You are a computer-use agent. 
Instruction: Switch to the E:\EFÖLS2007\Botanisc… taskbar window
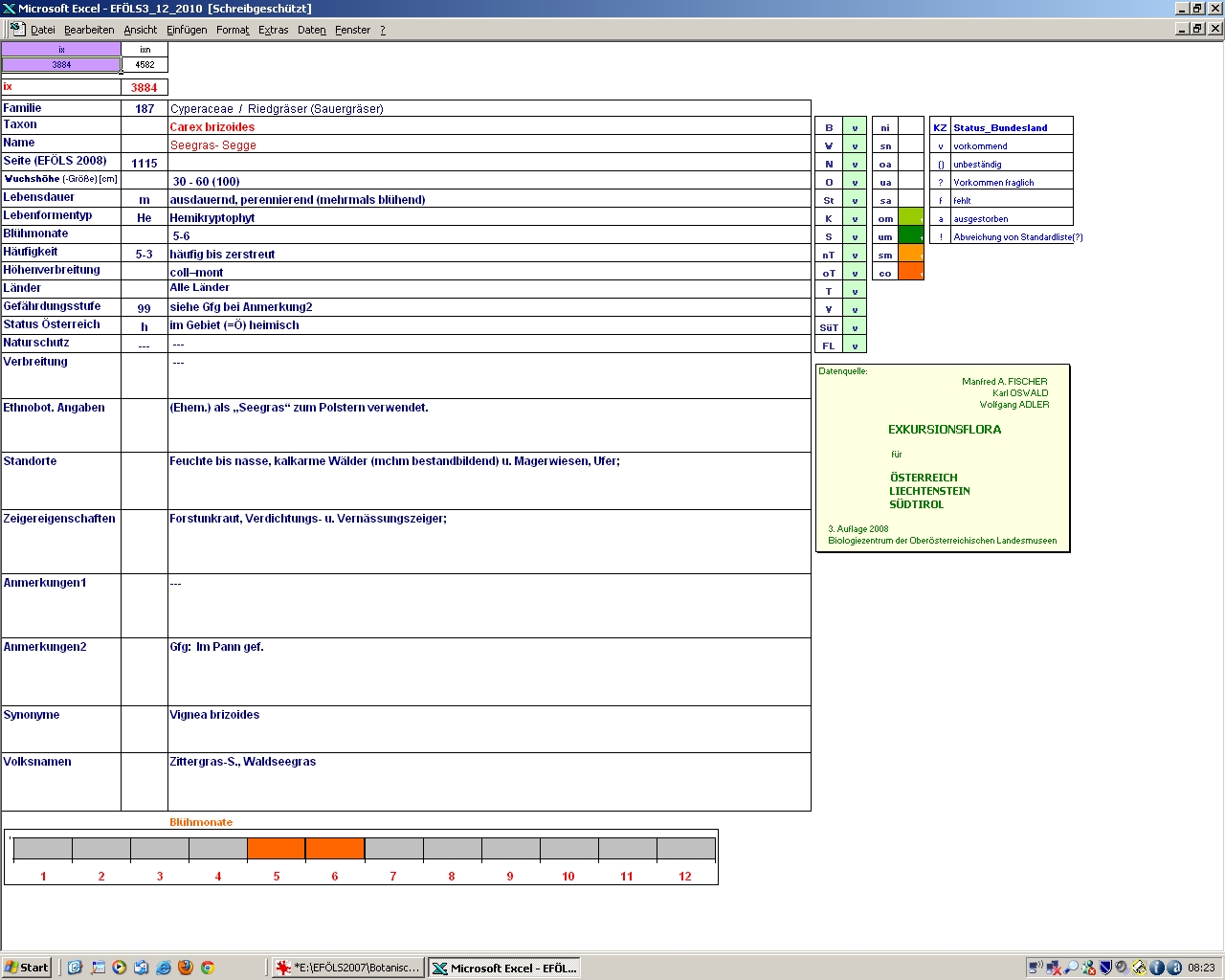click(346, 968)
